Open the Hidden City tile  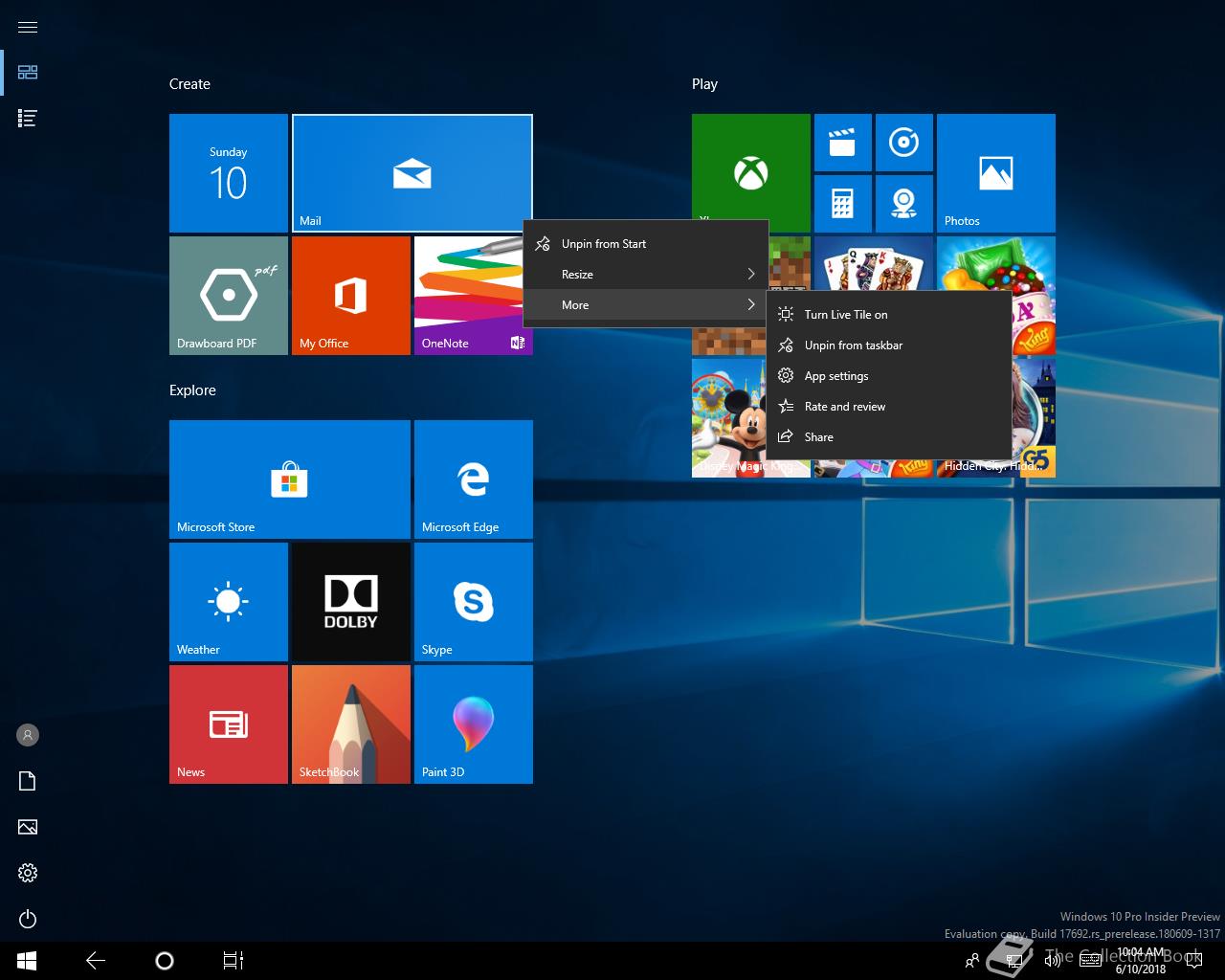(1034, 418)
